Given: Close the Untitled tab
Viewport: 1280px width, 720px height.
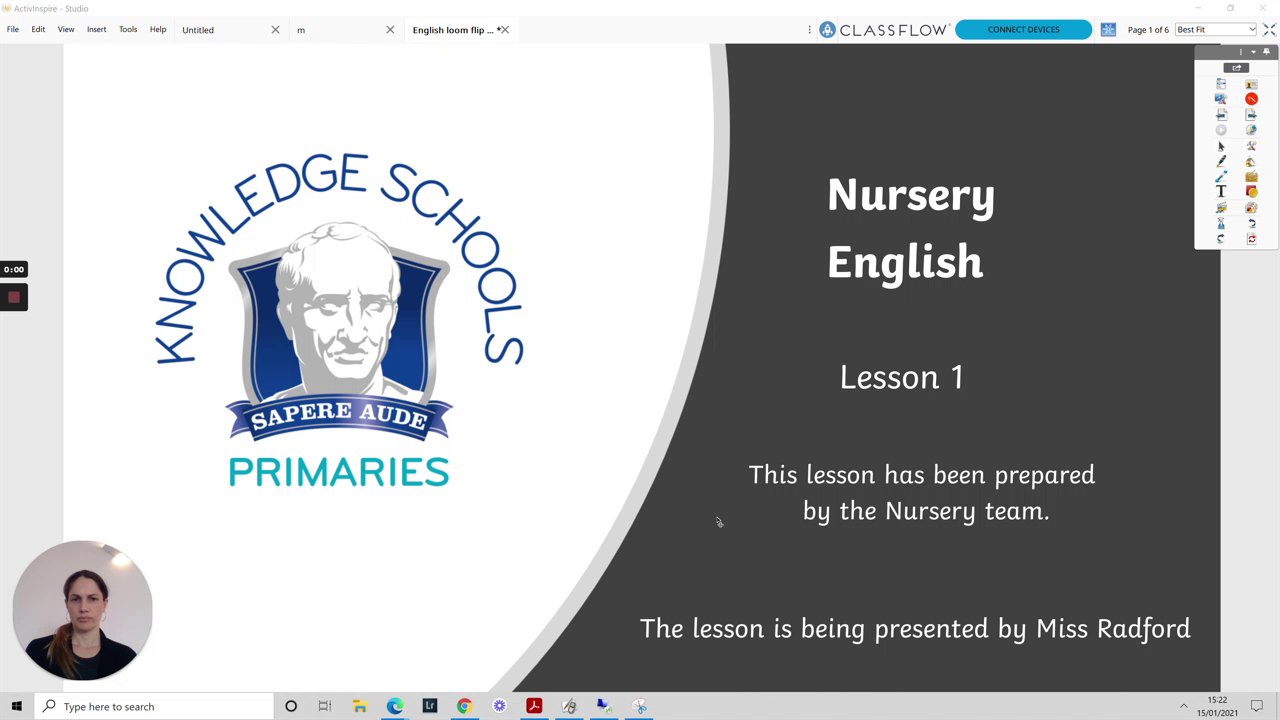Looking at the screenshot, I should [275, 30].
